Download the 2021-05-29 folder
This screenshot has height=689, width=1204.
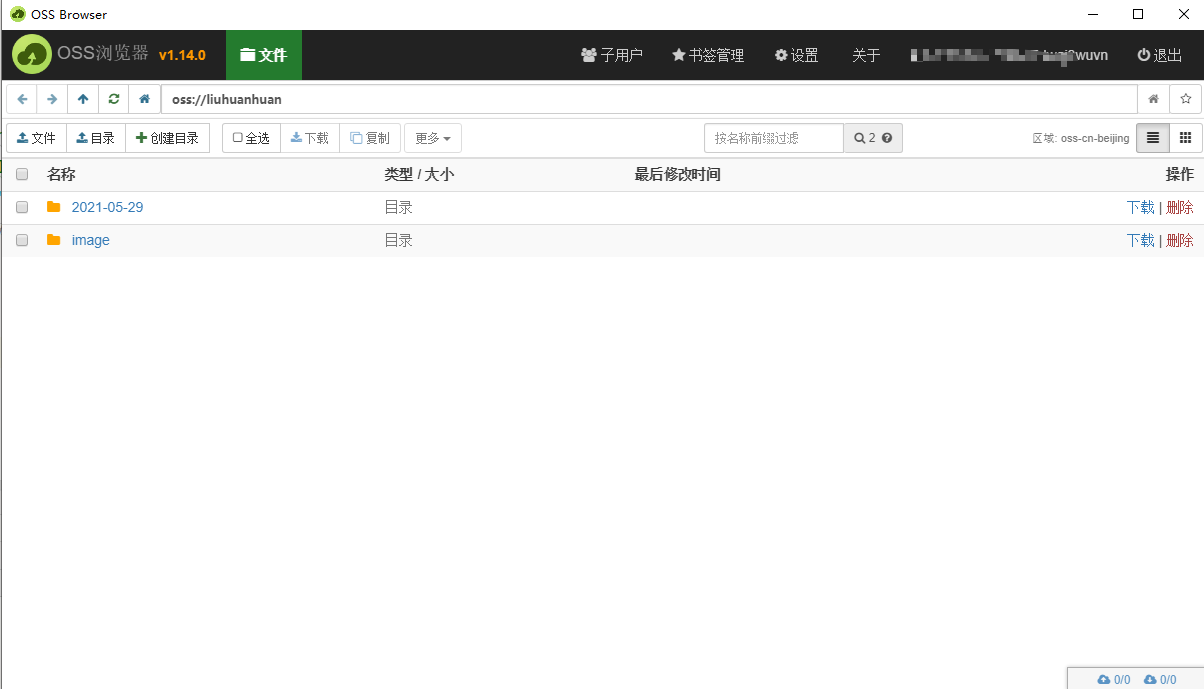(1140, 207)
